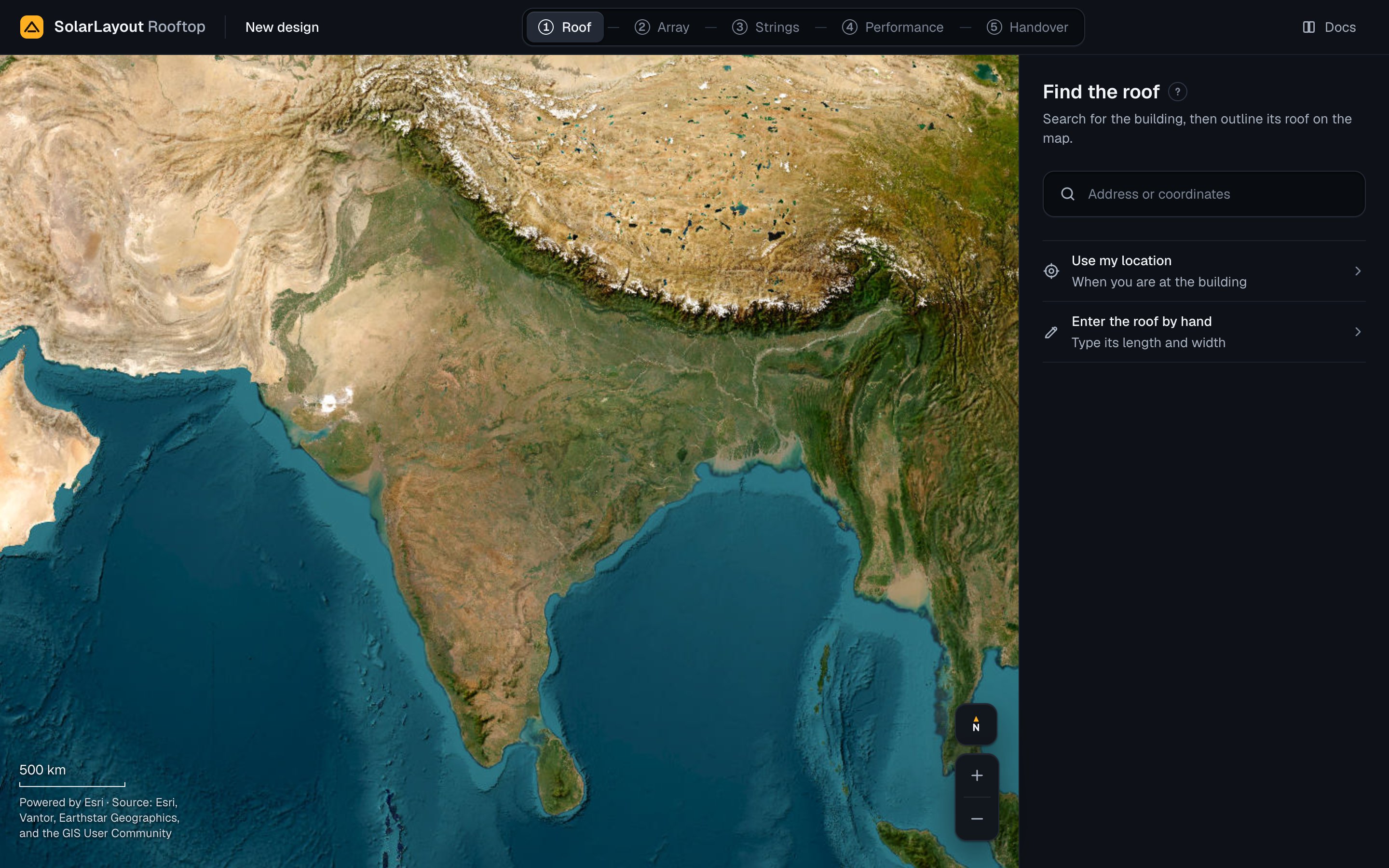The image size is (1389, 868).
Task: Click the 500 km scale label
Action: pyautogui.click(x=42, y=770)
